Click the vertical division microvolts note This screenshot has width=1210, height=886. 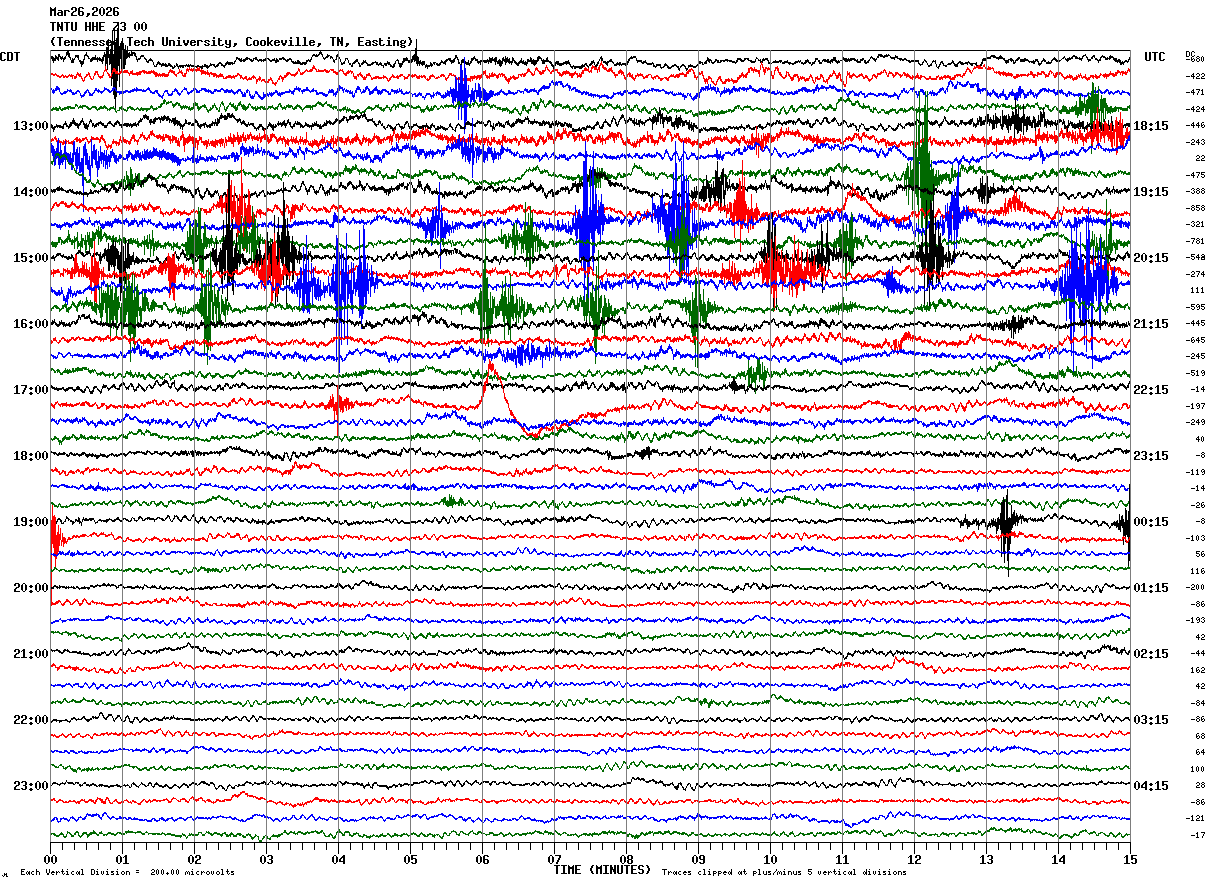(127, 872)
